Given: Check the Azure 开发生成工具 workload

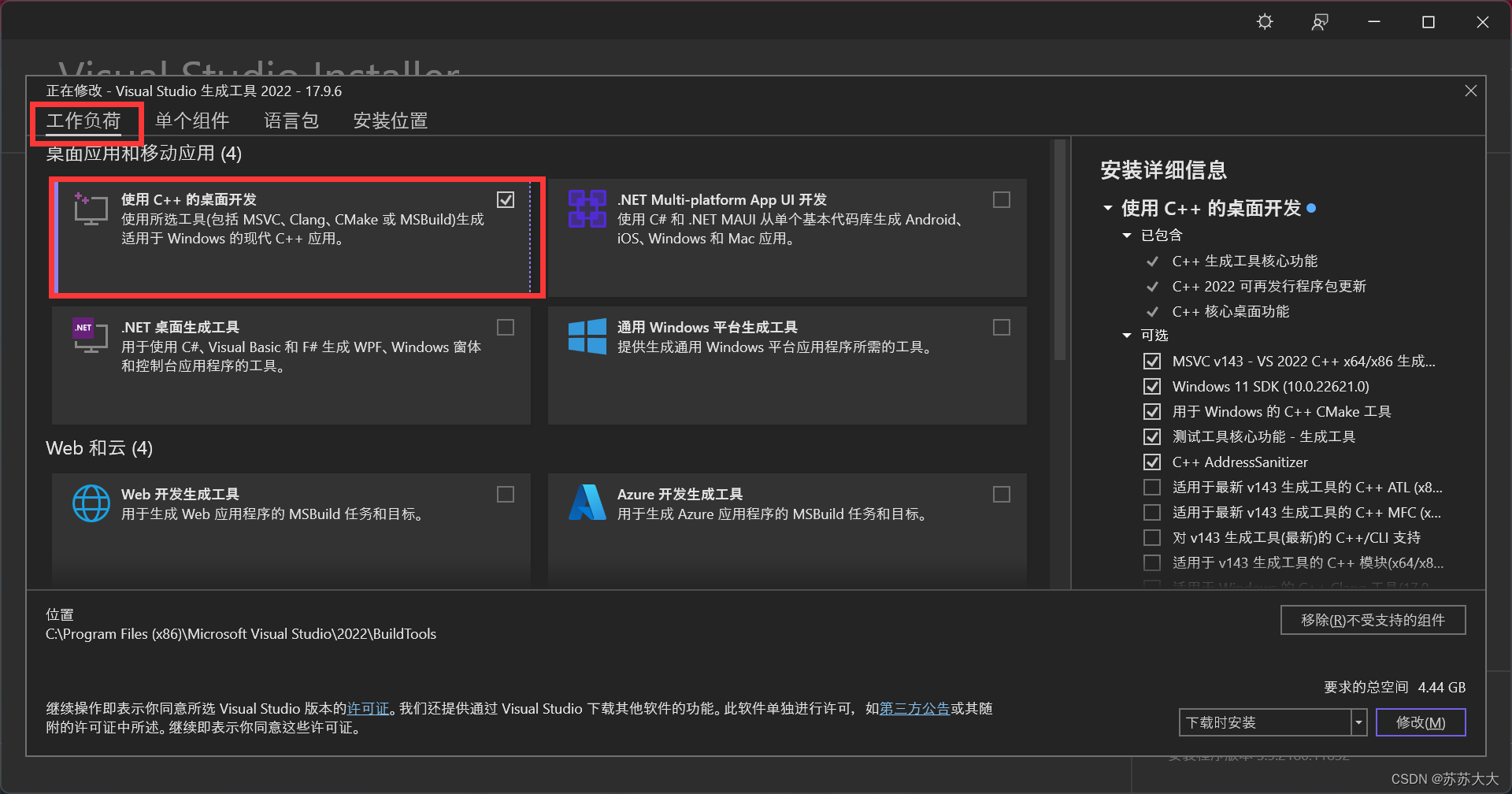Looking at the screenshot, I should coord(1002,495).
